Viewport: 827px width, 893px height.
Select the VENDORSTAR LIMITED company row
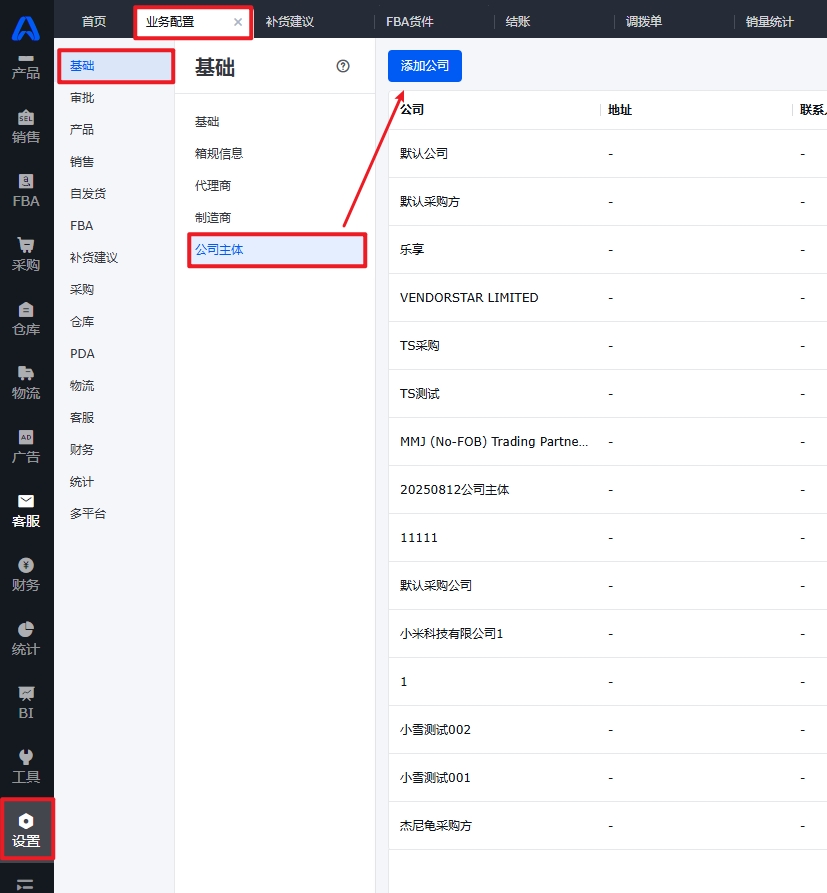pos(469,298)
